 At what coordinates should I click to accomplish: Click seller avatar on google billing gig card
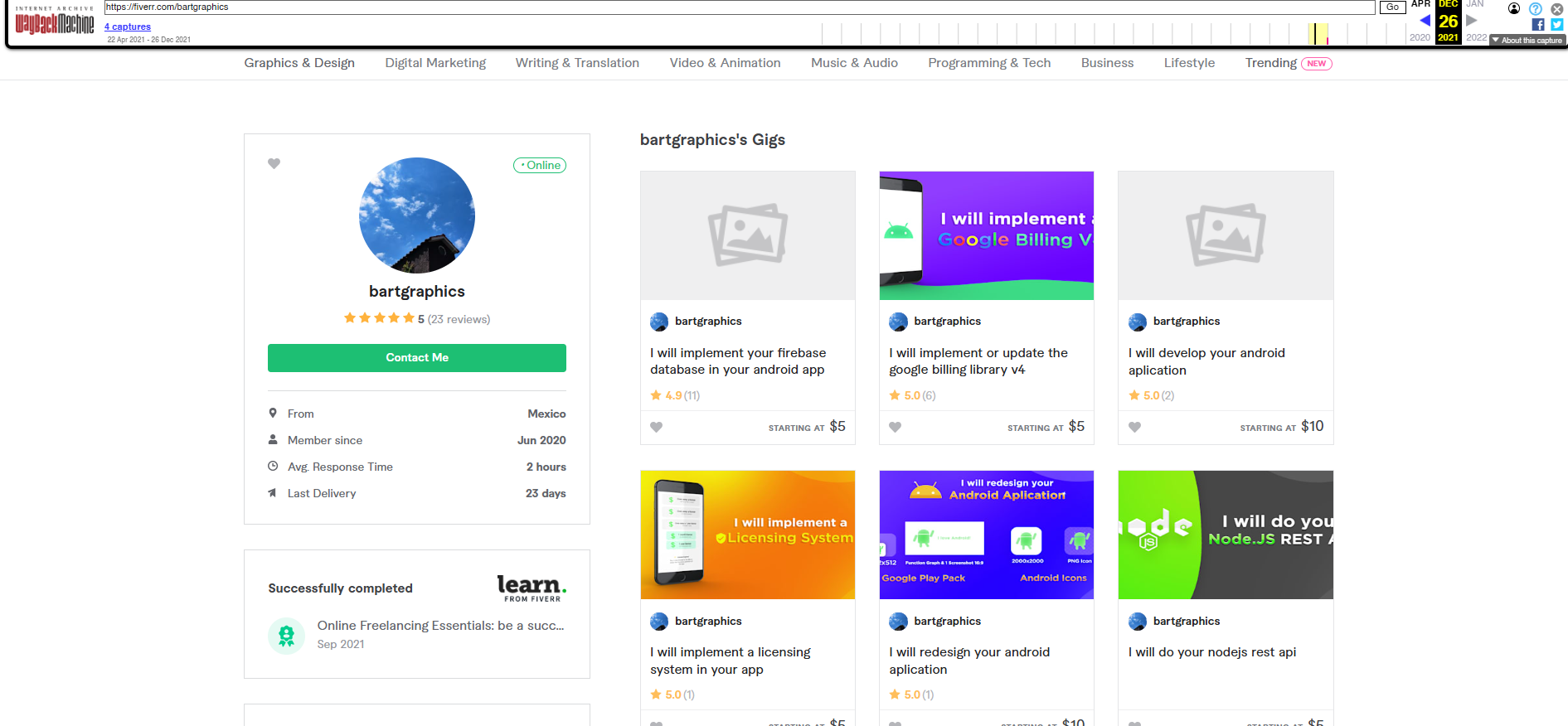point(898,322)
